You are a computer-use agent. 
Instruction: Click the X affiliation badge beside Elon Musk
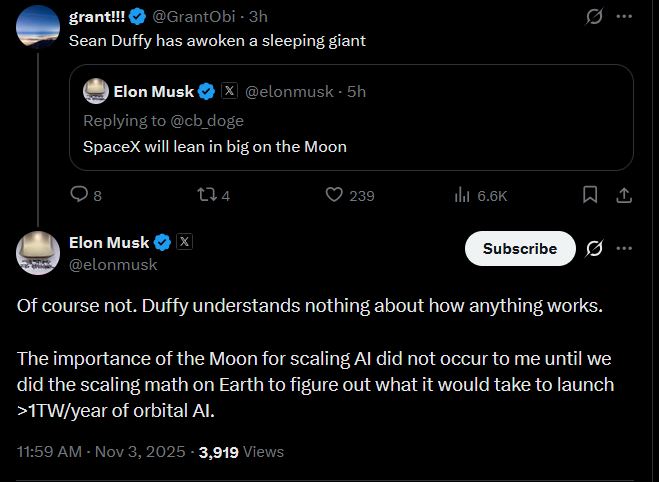coord(184,242)
